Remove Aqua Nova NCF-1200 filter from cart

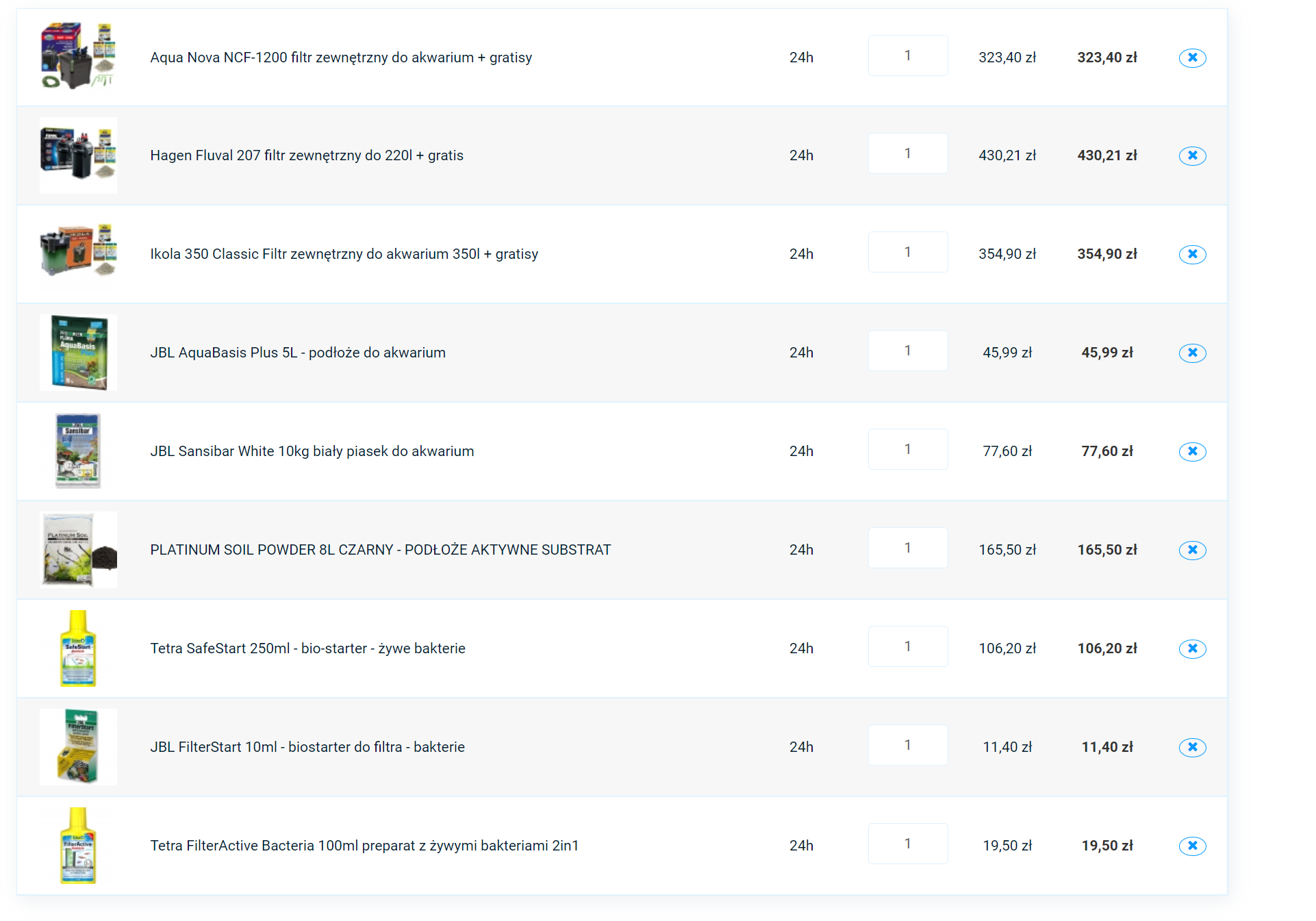click(1192, 58)
